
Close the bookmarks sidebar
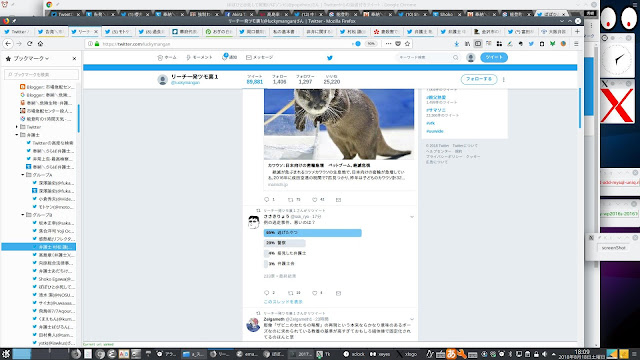[74, 58]
